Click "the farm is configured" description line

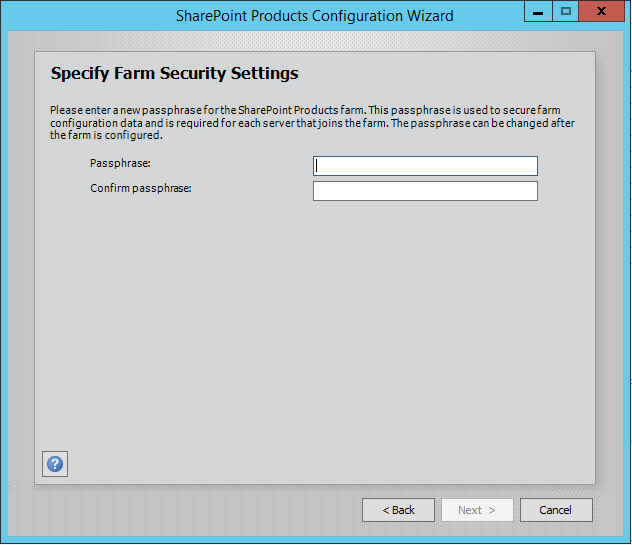coord(105,136)
